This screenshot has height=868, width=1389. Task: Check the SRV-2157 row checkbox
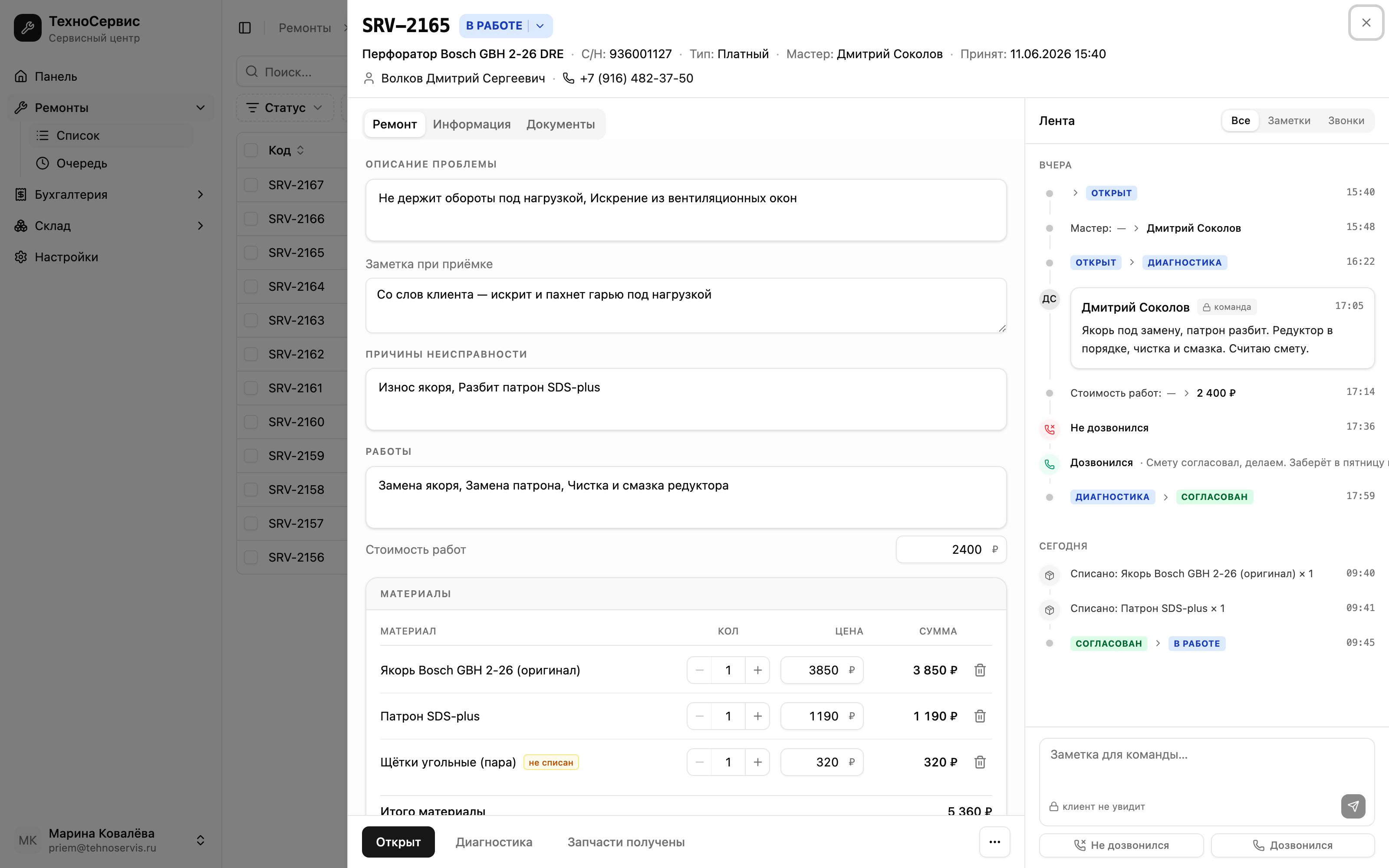[x=251, y=523]
